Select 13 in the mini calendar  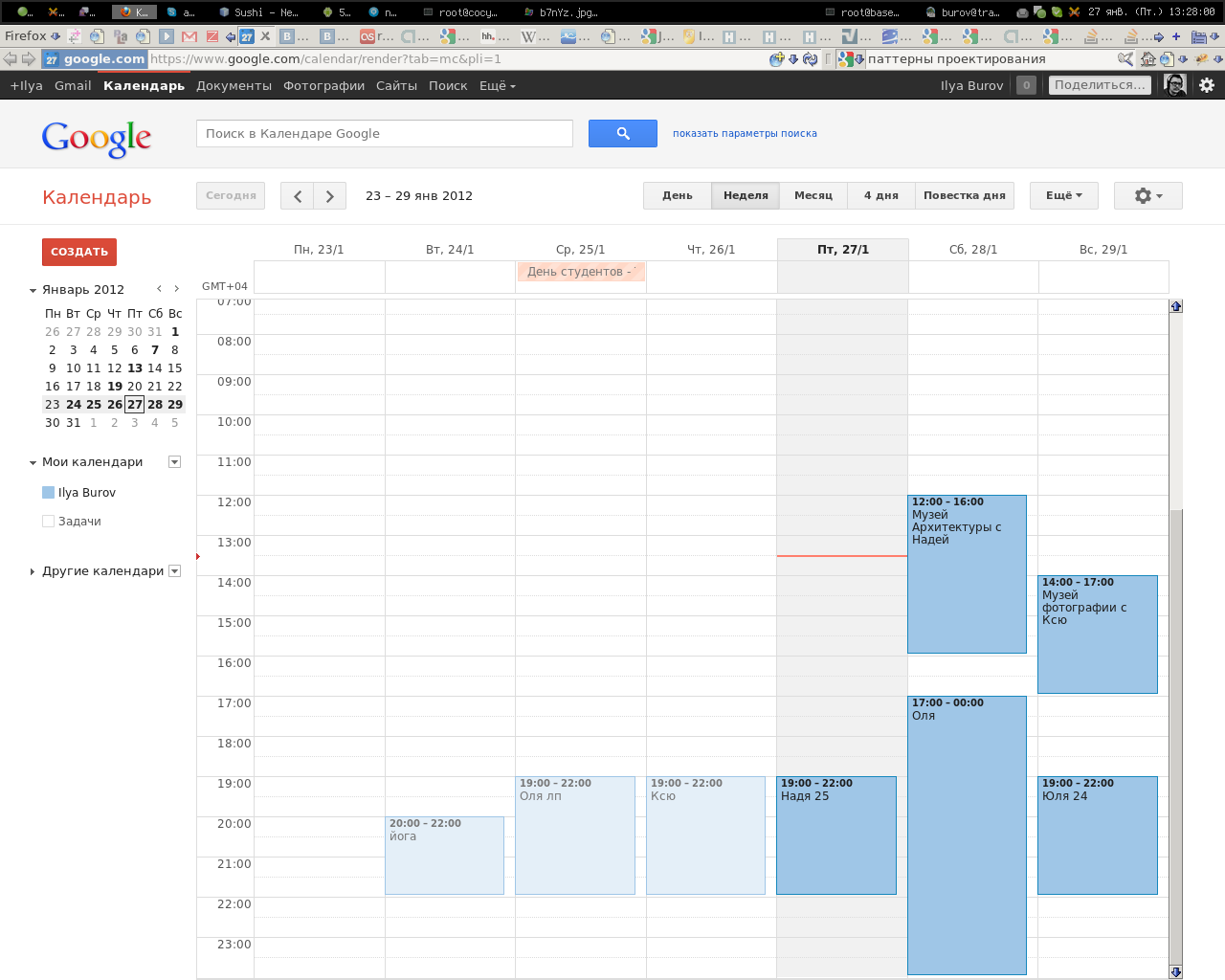tap(135, 368)
